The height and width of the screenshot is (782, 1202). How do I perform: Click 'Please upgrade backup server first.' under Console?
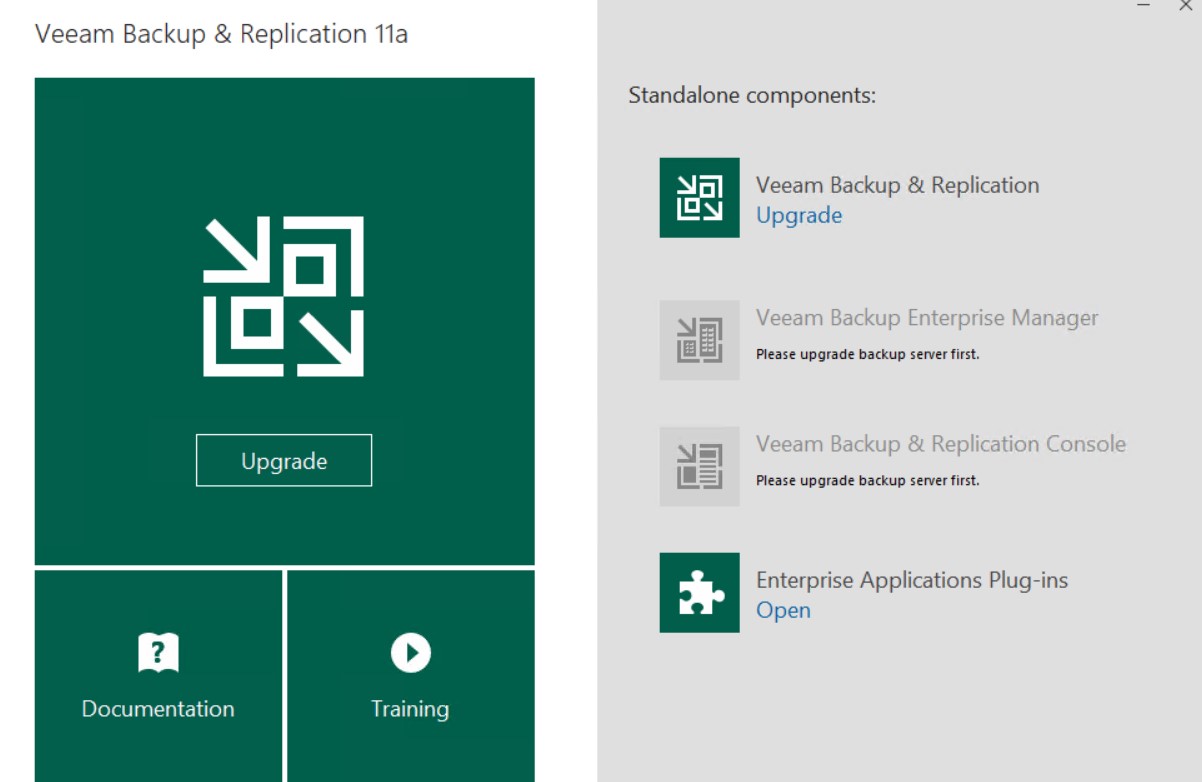pos(867,480)
